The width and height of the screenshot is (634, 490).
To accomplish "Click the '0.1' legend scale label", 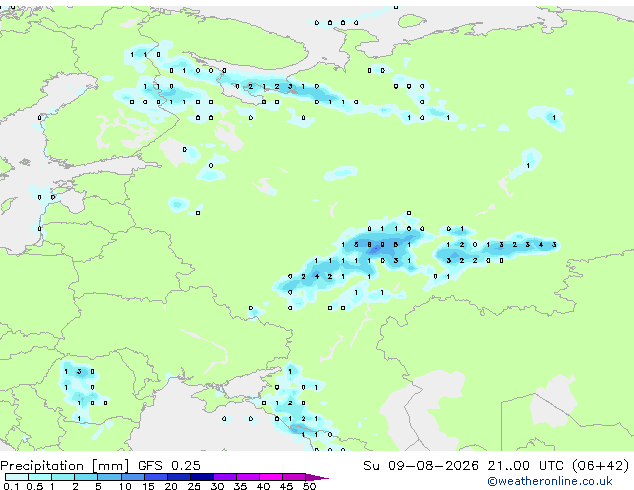I will pyautogui.click(x=11, y=486).
